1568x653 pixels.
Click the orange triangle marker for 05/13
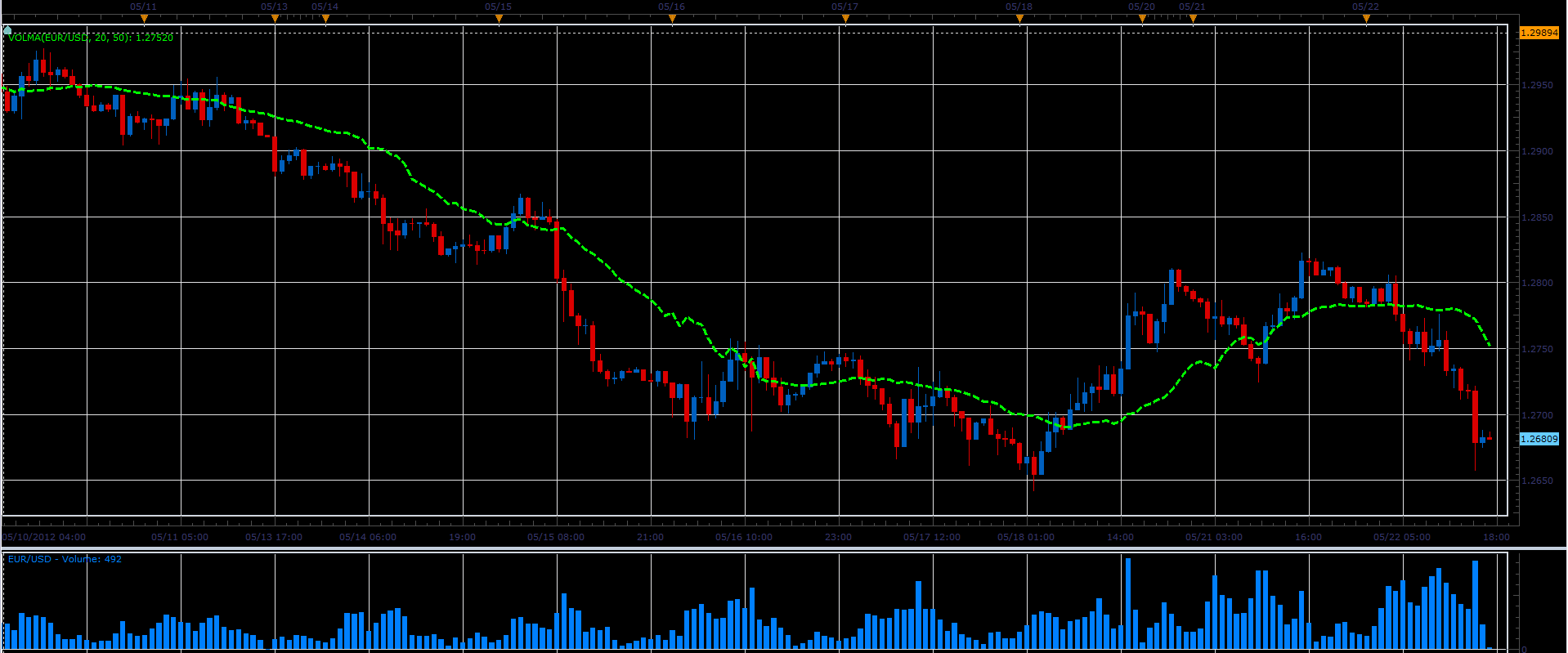pos(275,18)
